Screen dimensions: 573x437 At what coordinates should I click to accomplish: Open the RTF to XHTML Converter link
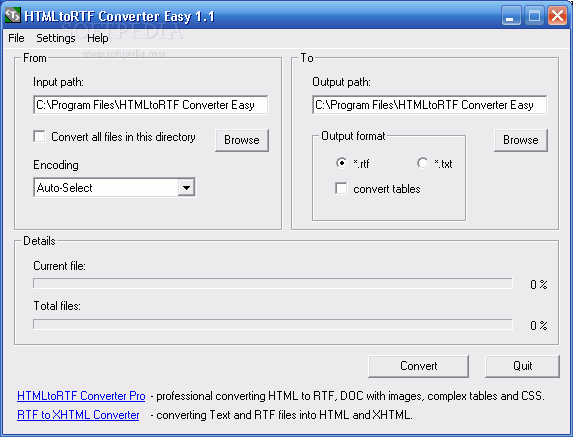pyautogui.click(x=78, y=415)
